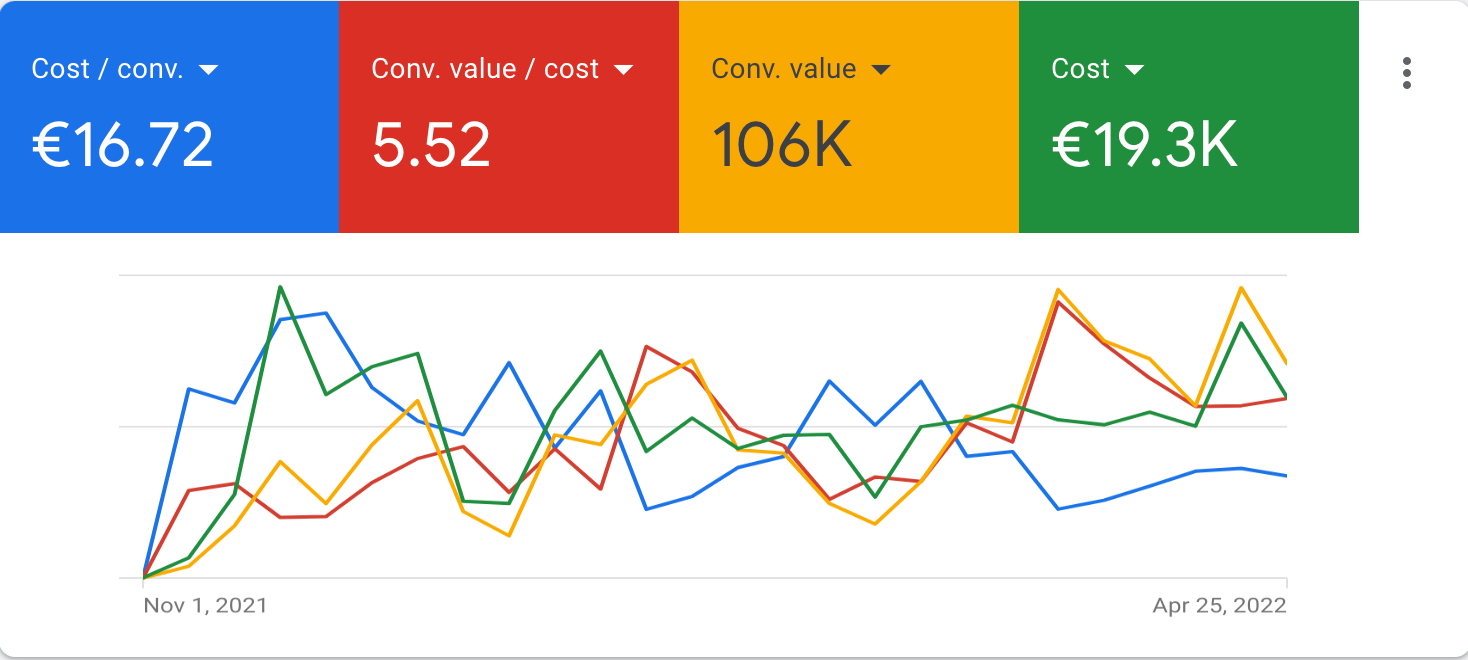Click the yellow line's final peak near chart end
The image size is (1468, 660).
[1241, 288]
